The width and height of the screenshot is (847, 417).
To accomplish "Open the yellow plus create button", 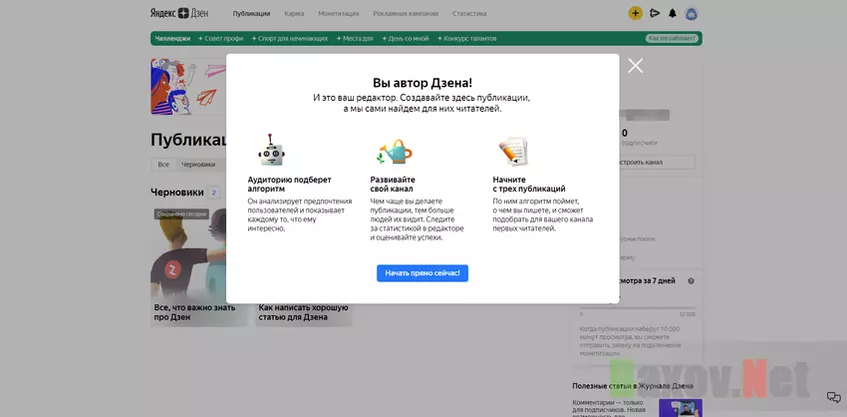I will click(635, 14).
